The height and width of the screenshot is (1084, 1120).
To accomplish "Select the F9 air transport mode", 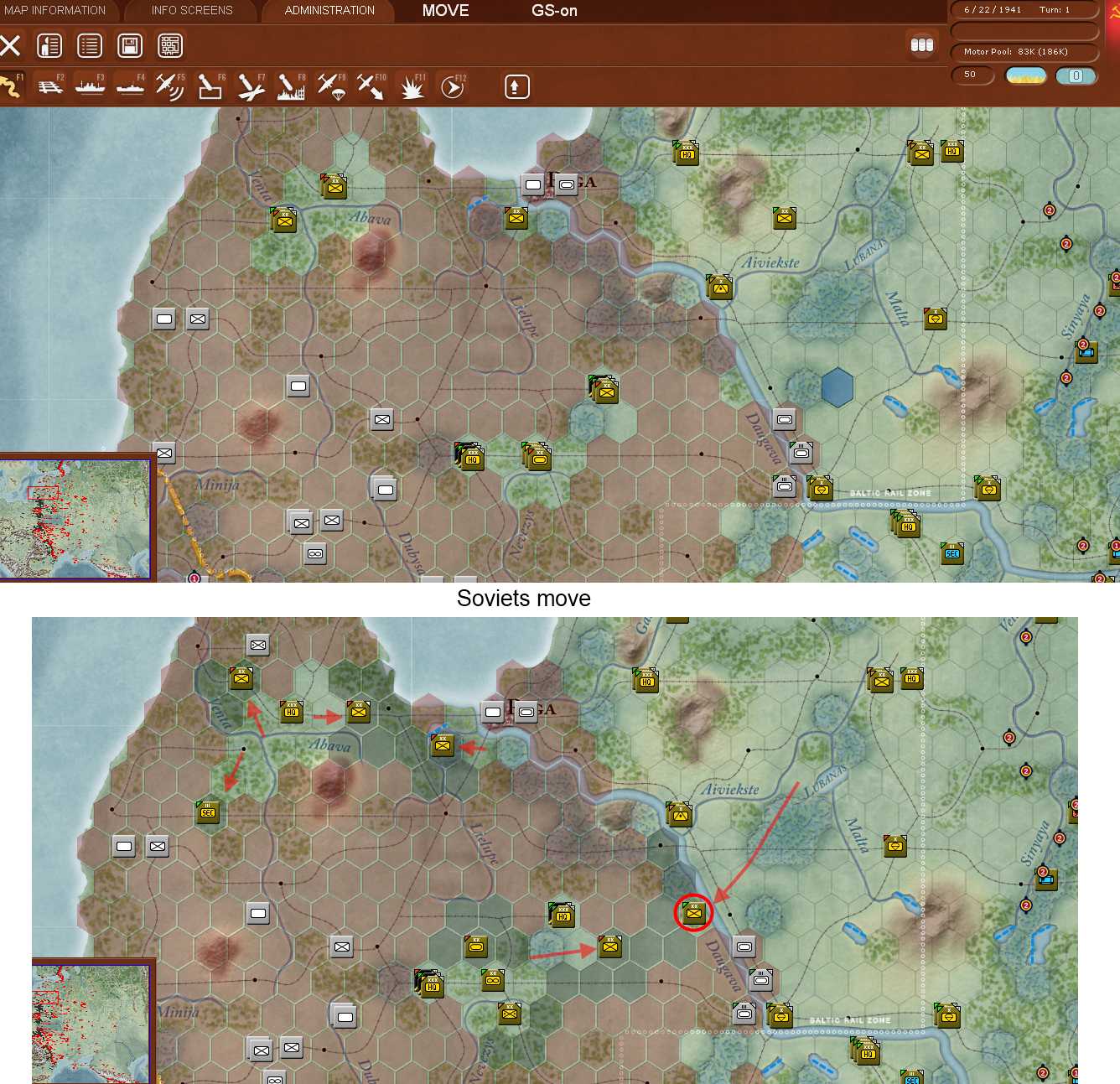I will click(331, 86).
